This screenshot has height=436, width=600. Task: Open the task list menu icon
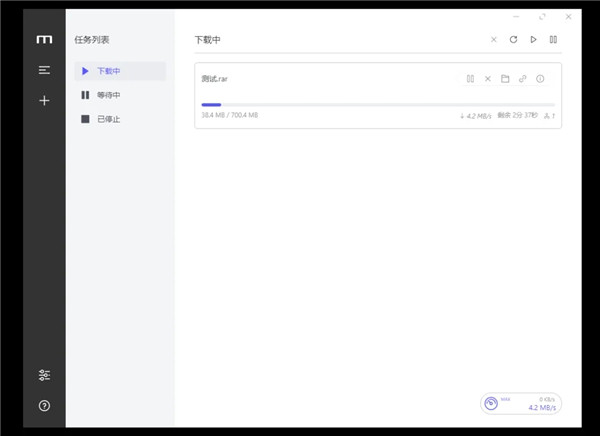tap(44, 70)
